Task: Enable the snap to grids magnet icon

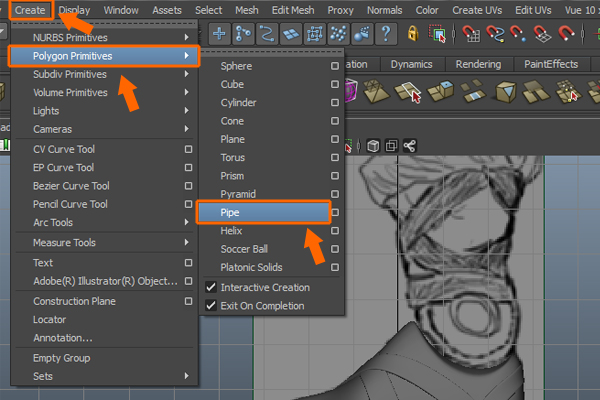Action: click(469, 35)
